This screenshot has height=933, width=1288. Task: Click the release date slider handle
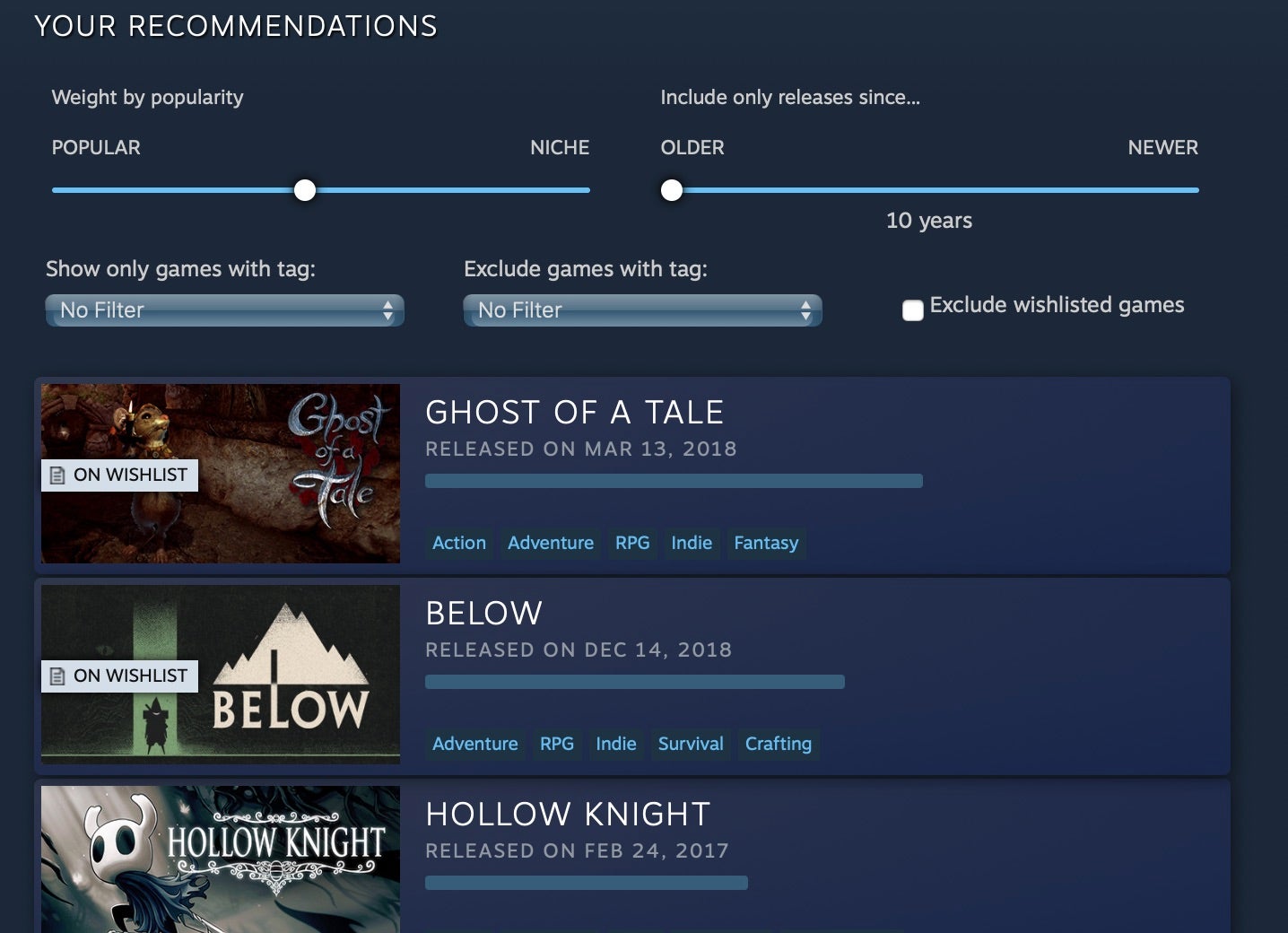click(672, 190)
